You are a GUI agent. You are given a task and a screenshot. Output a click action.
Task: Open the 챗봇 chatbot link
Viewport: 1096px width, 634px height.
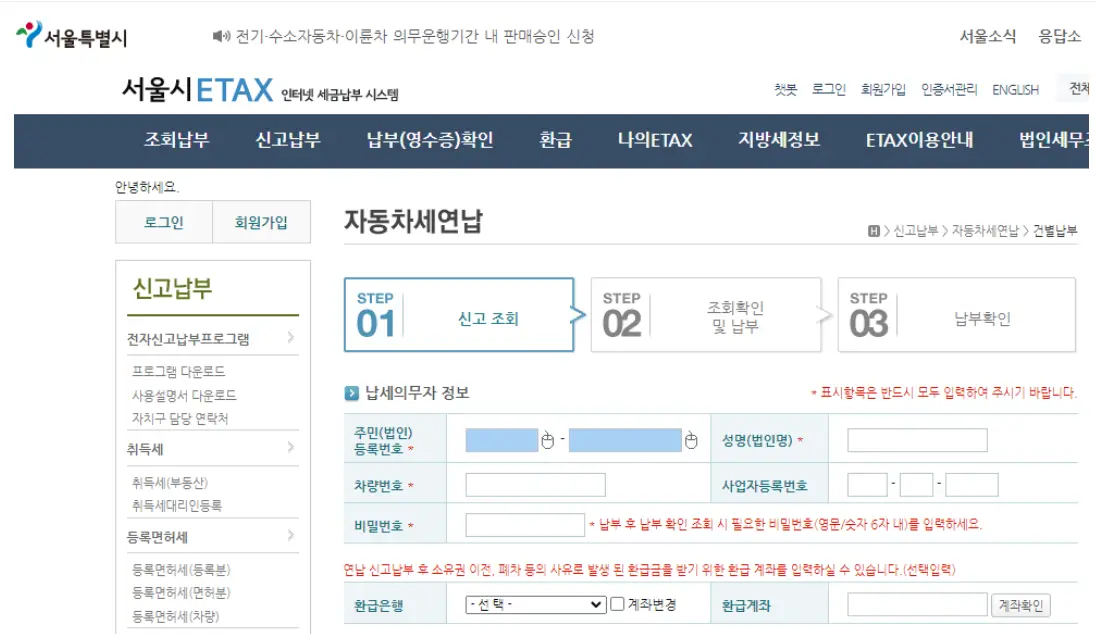786,90
